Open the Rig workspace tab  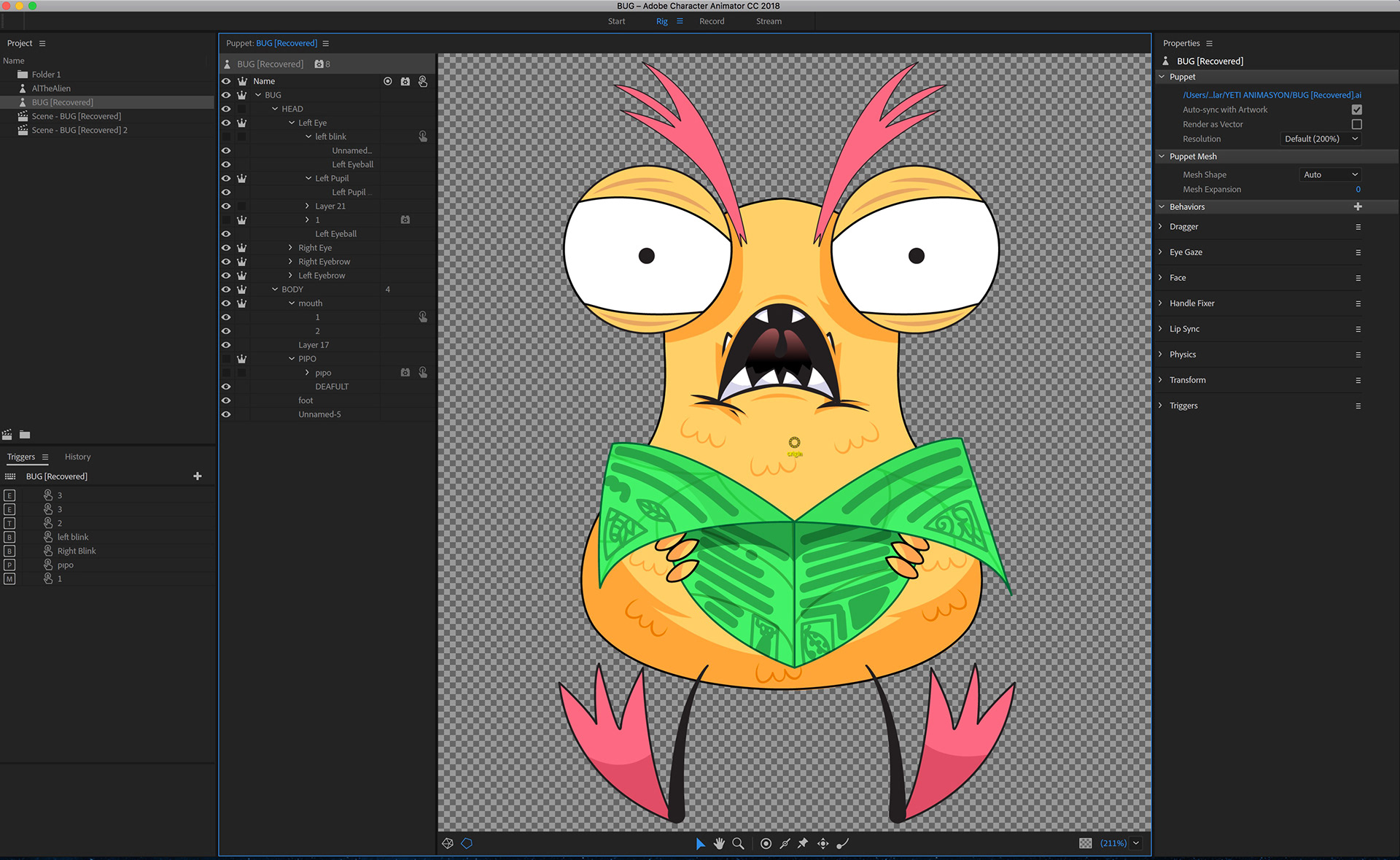661,21
